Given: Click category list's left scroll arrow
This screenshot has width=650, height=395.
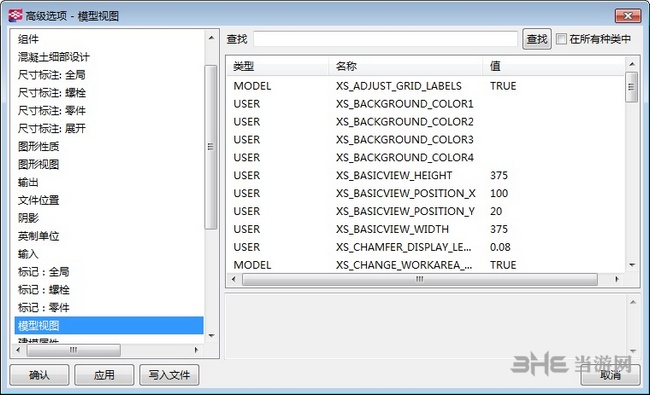Looking at the screenshot, I should point(18,350).
